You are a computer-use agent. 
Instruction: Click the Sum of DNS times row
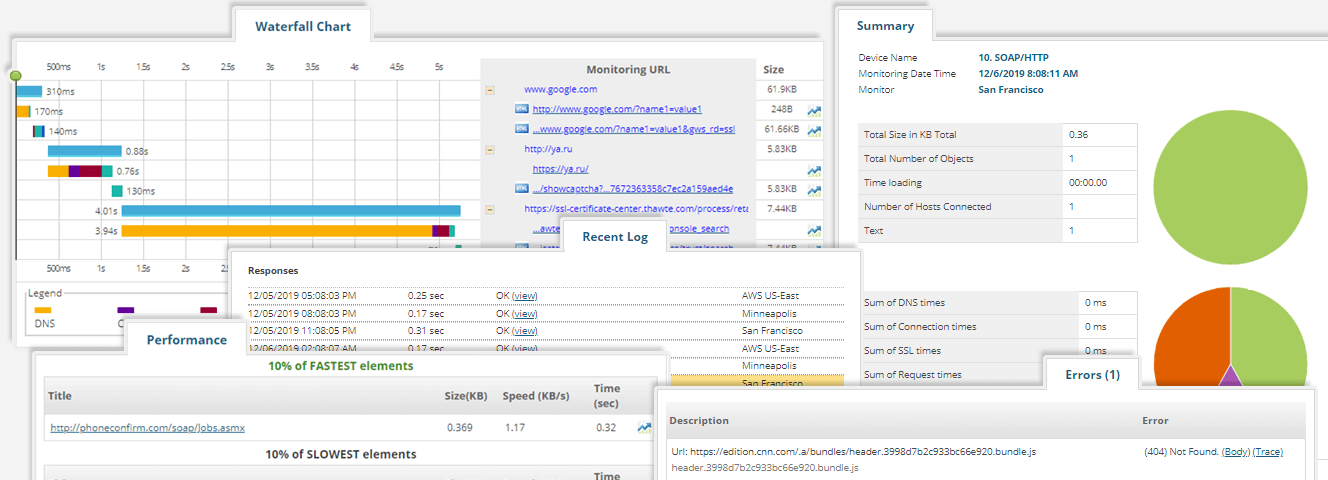point(997,303)
